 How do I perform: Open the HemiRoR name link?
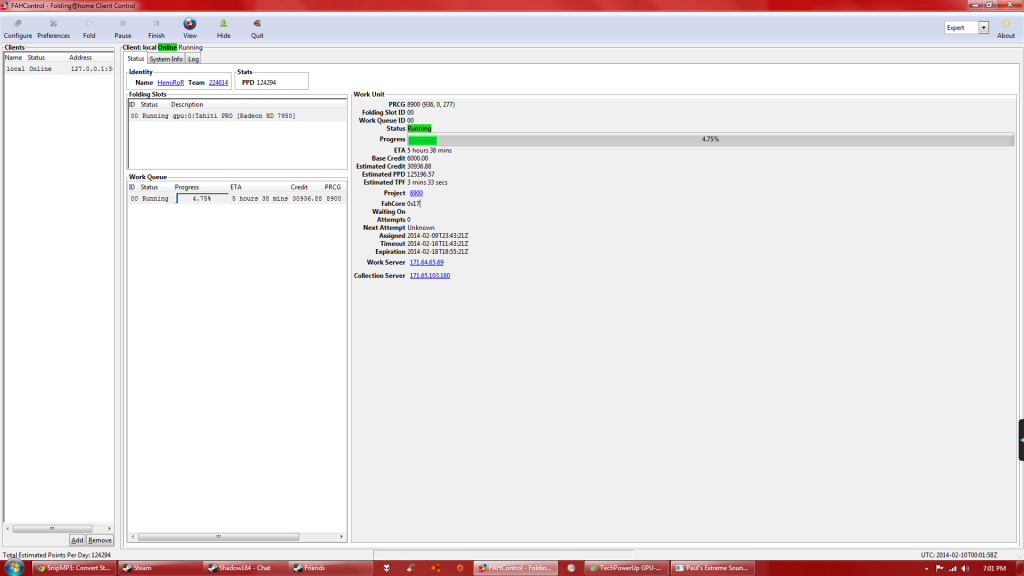170,83
